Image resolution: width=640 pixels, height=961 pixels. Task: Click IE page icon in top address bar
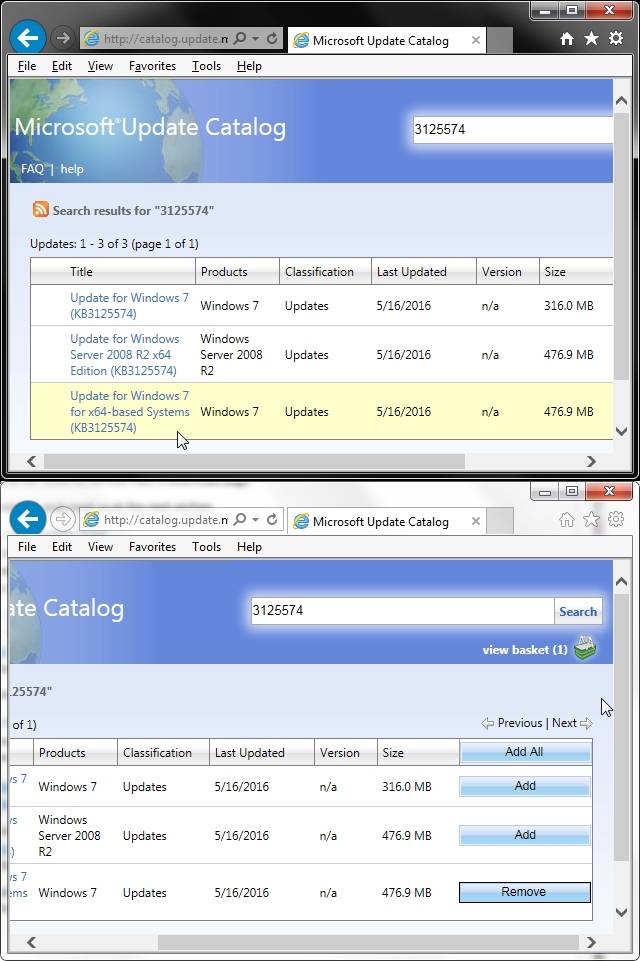[92, 39]
